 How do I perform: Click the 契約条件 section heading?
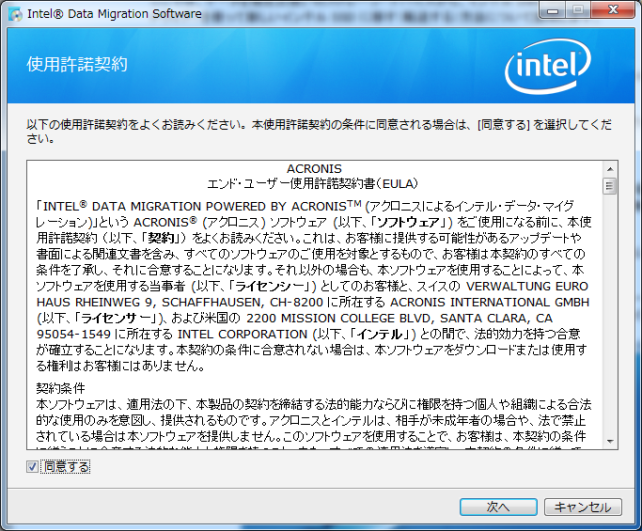point(62,386)
